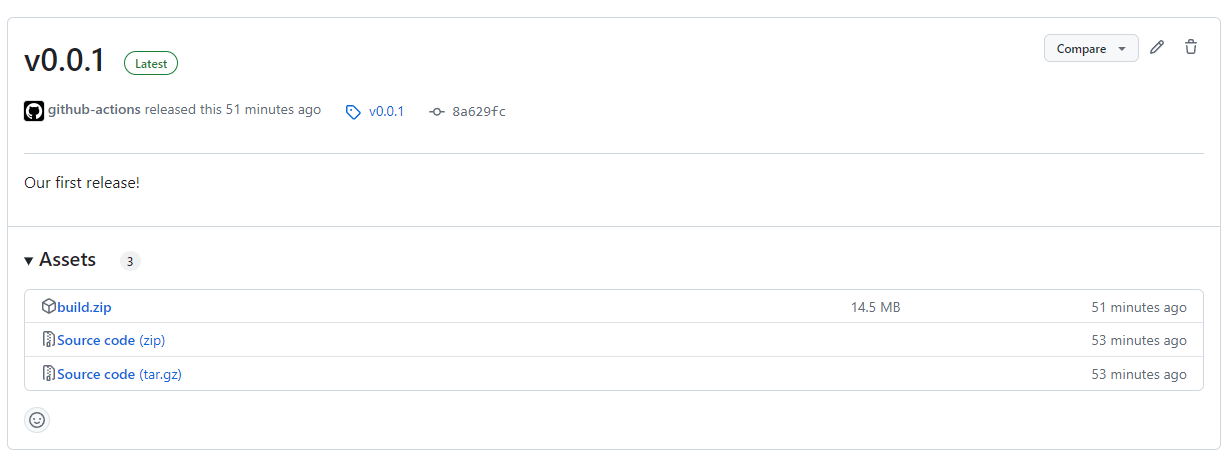Screen dimensions: 1232x458
Task: Click the pencil edit release icon
Action: [x=1157, y=47]
